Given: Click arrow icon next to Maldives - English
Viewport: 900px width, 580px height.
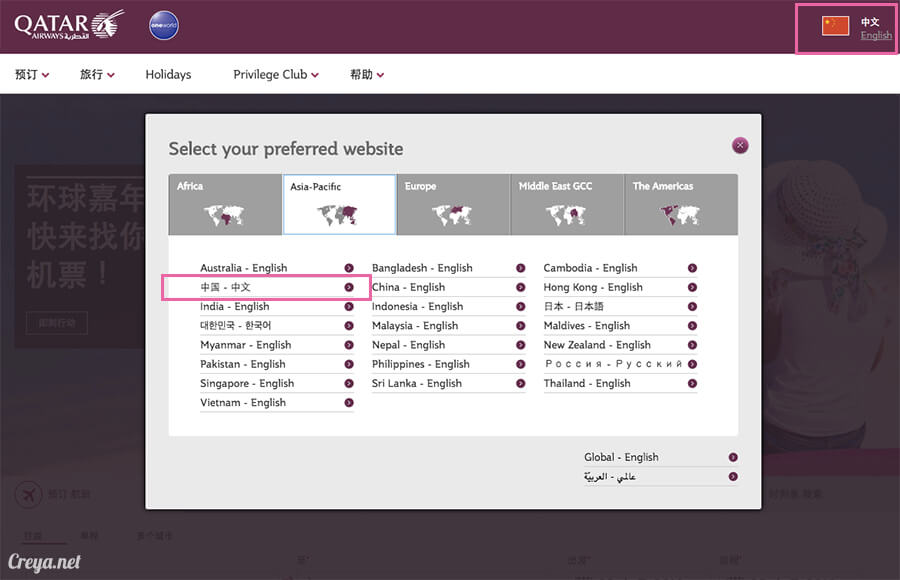Looking at the screenshot, I should (692, 326).
